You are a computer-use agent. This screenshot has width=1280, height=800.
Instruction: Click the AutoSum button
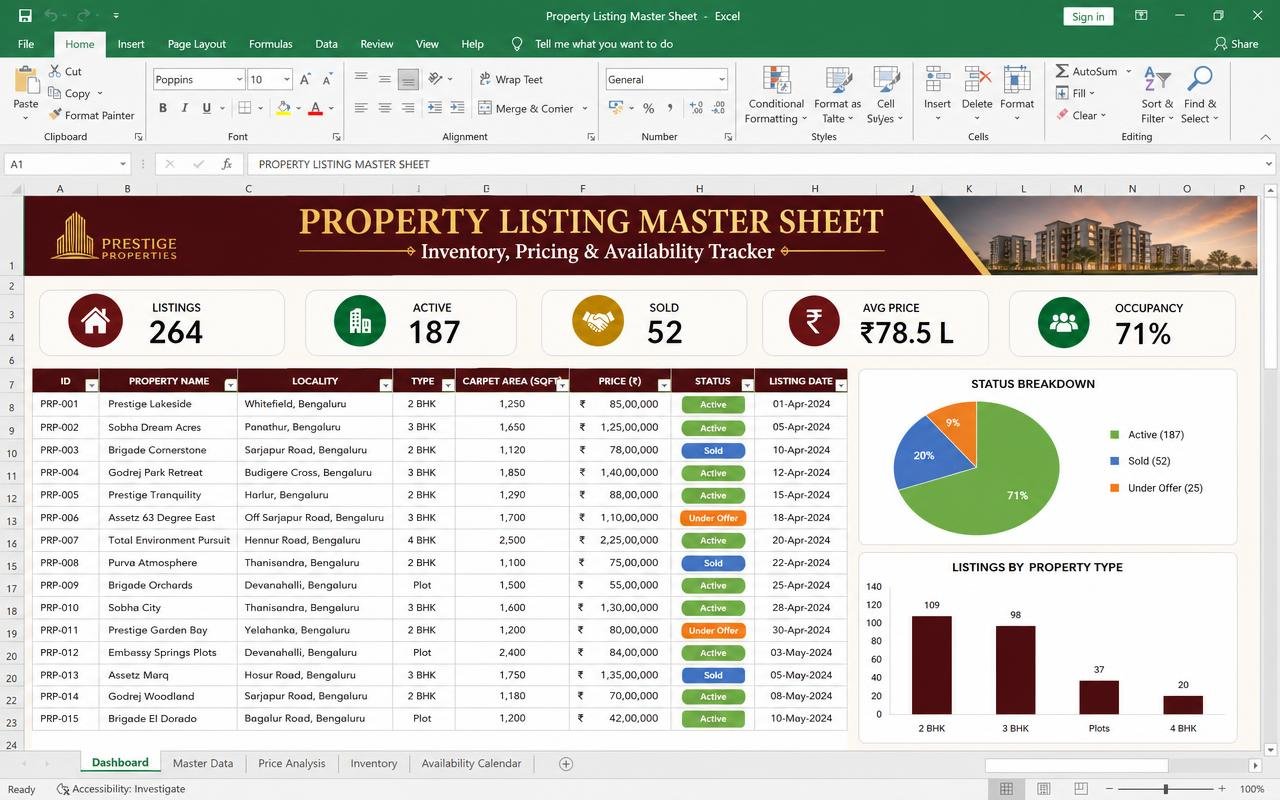[x=1094, y=71]
